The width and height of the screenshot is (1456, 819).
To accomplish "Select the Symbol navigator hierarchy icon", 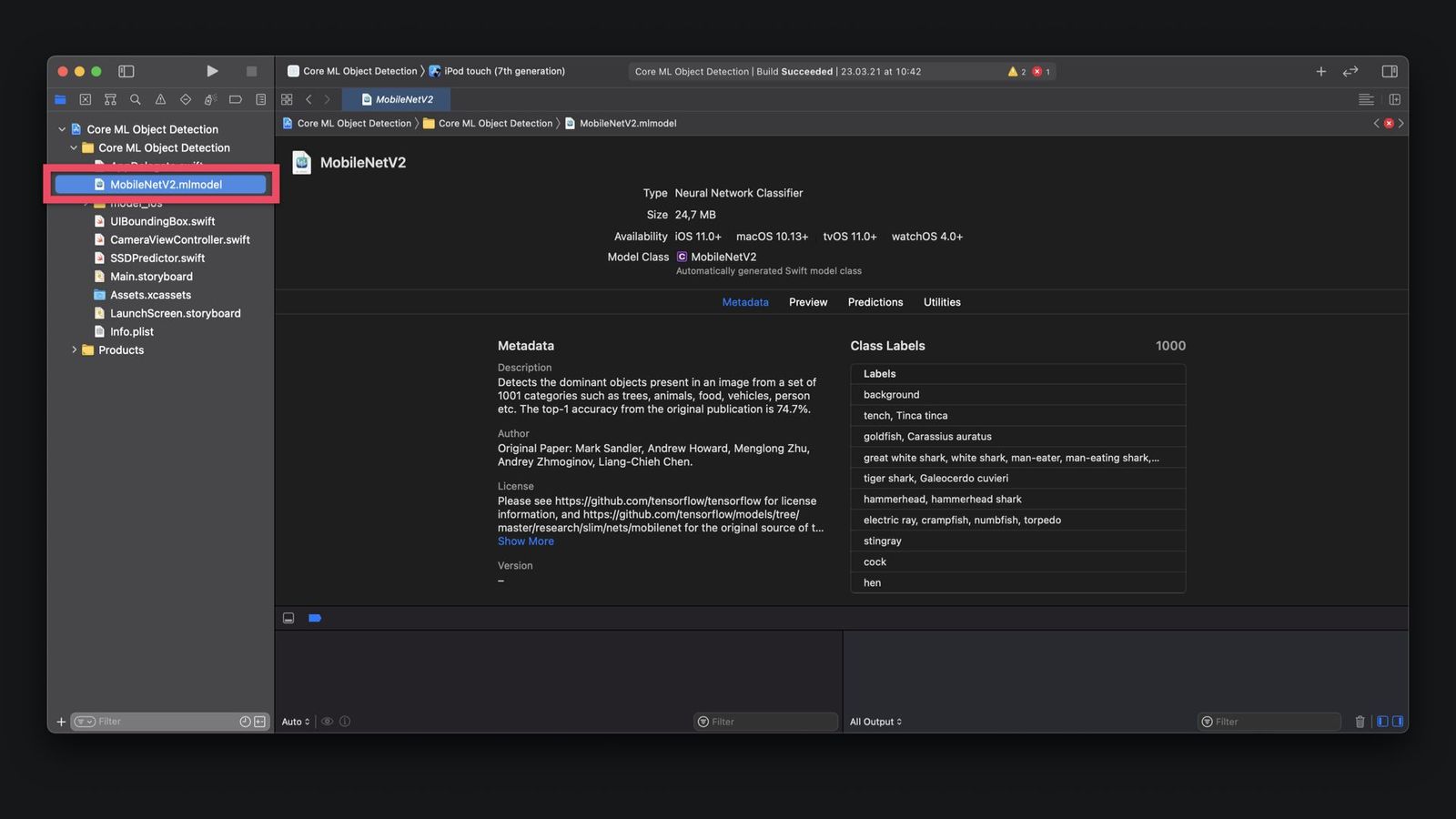I will click(110, 99).
